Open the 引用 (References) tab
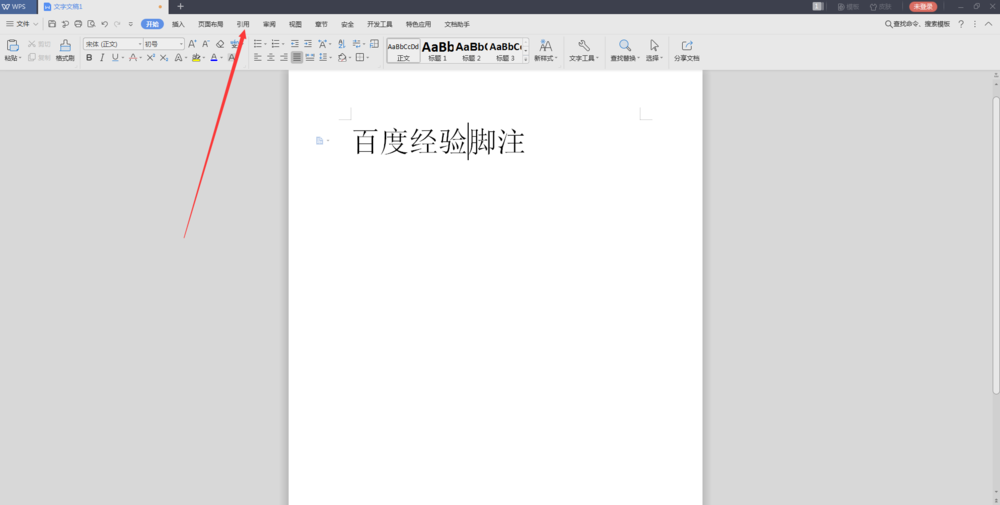This screenshot has height=505, width=1000. (x=243, y=24)
